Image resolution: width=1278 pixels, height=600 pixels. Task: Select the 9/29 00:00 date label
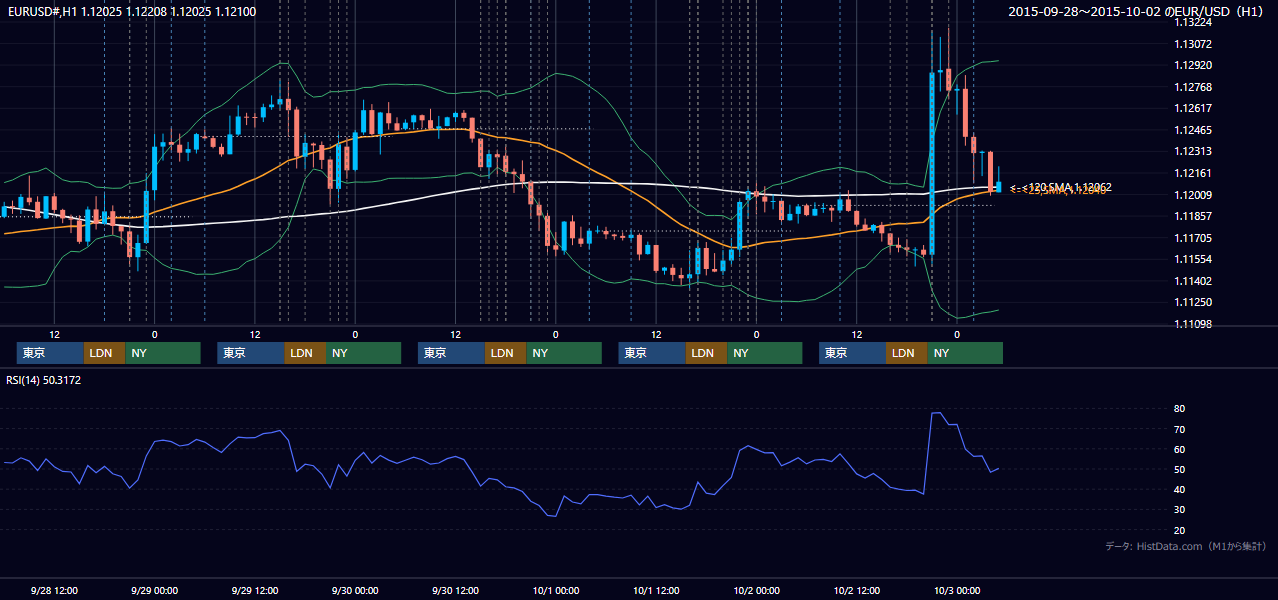[x=154, y=591]
